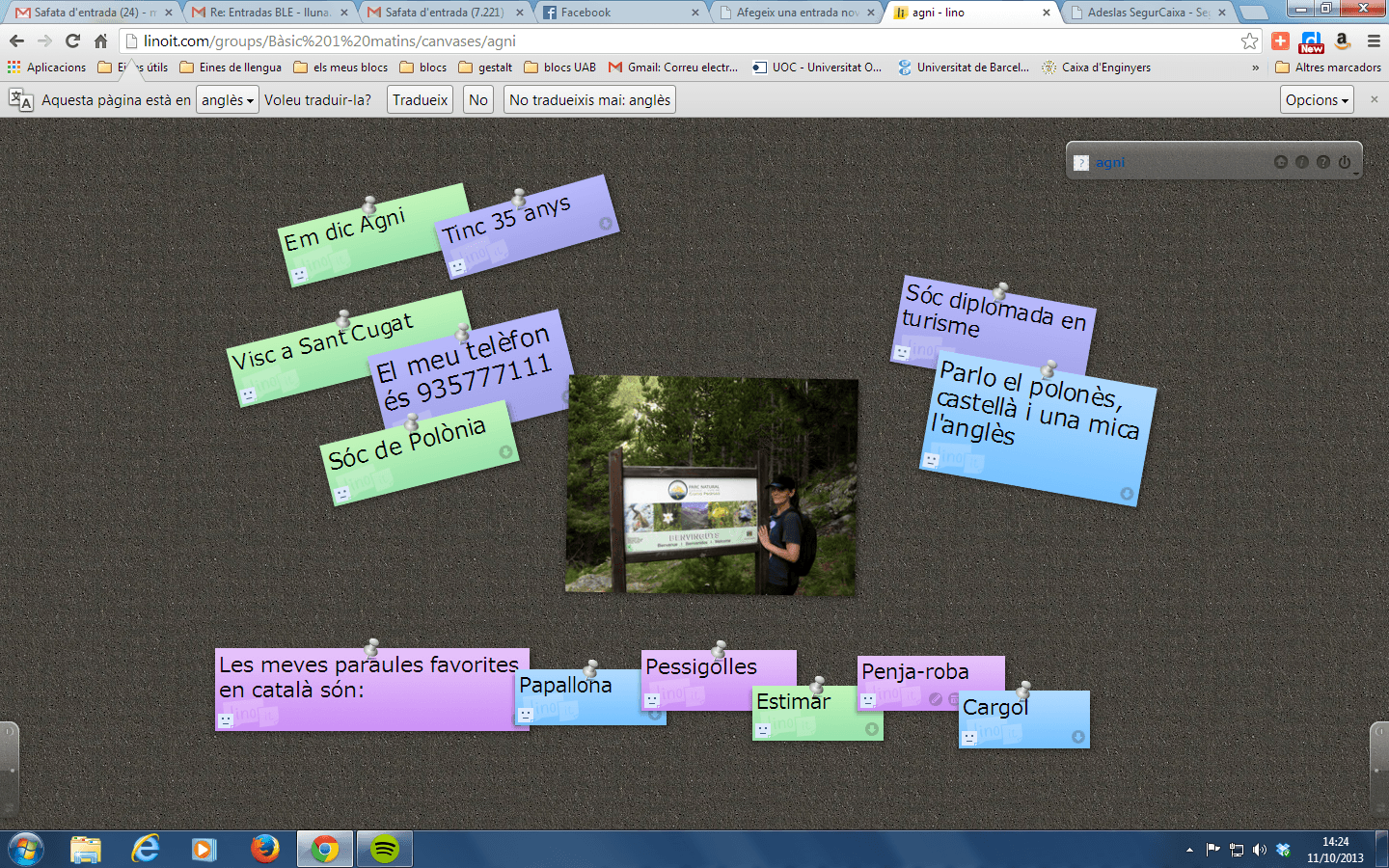The width and height of the screenshot is (1389, 868).
Task: Reload the page with the refresh icon
Action: point(72,41)
